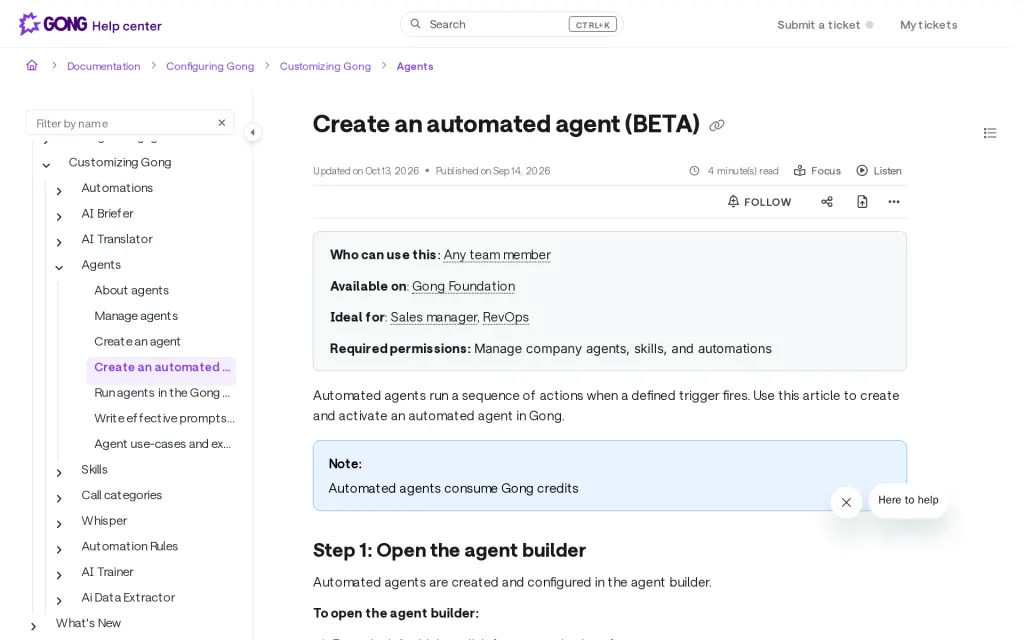Open the Manage agents article
Viewport: 1024px width, 640px height.
point(136,315)
